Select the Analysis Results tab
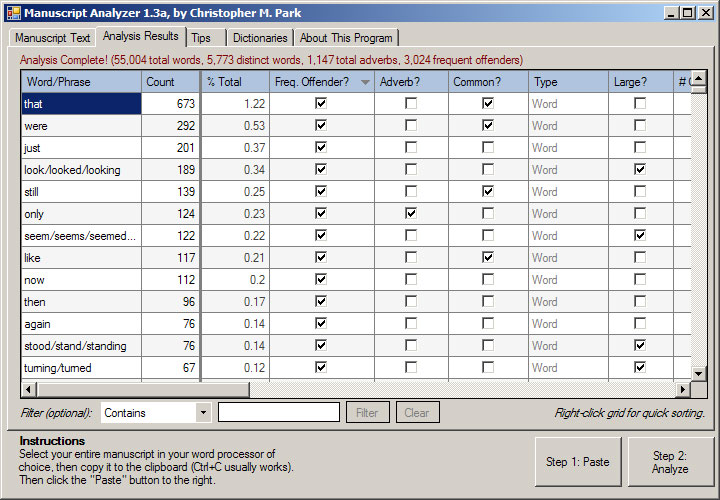 [141, 36]
